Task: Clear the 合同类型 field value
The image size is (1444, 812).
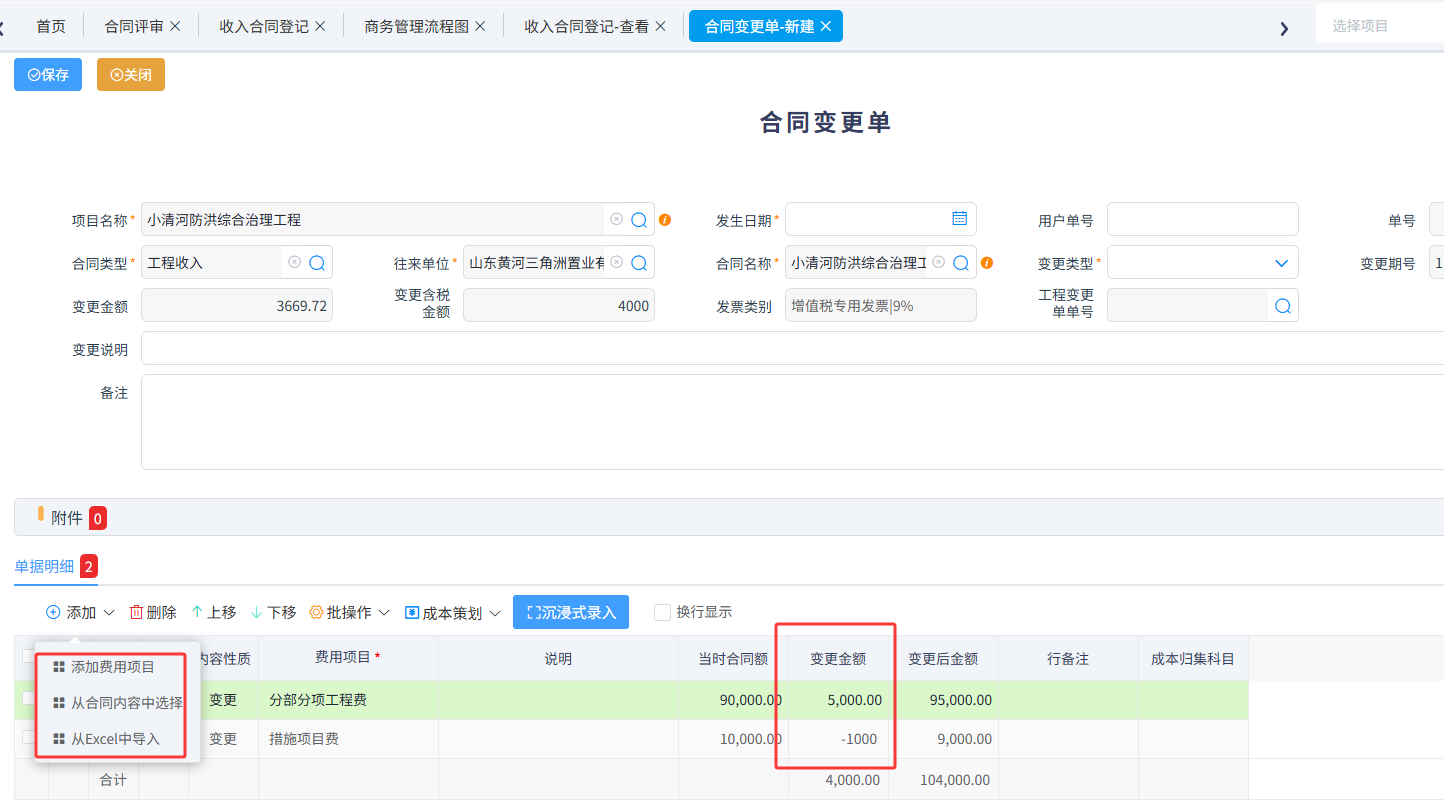Action: [x=294, y=262]
